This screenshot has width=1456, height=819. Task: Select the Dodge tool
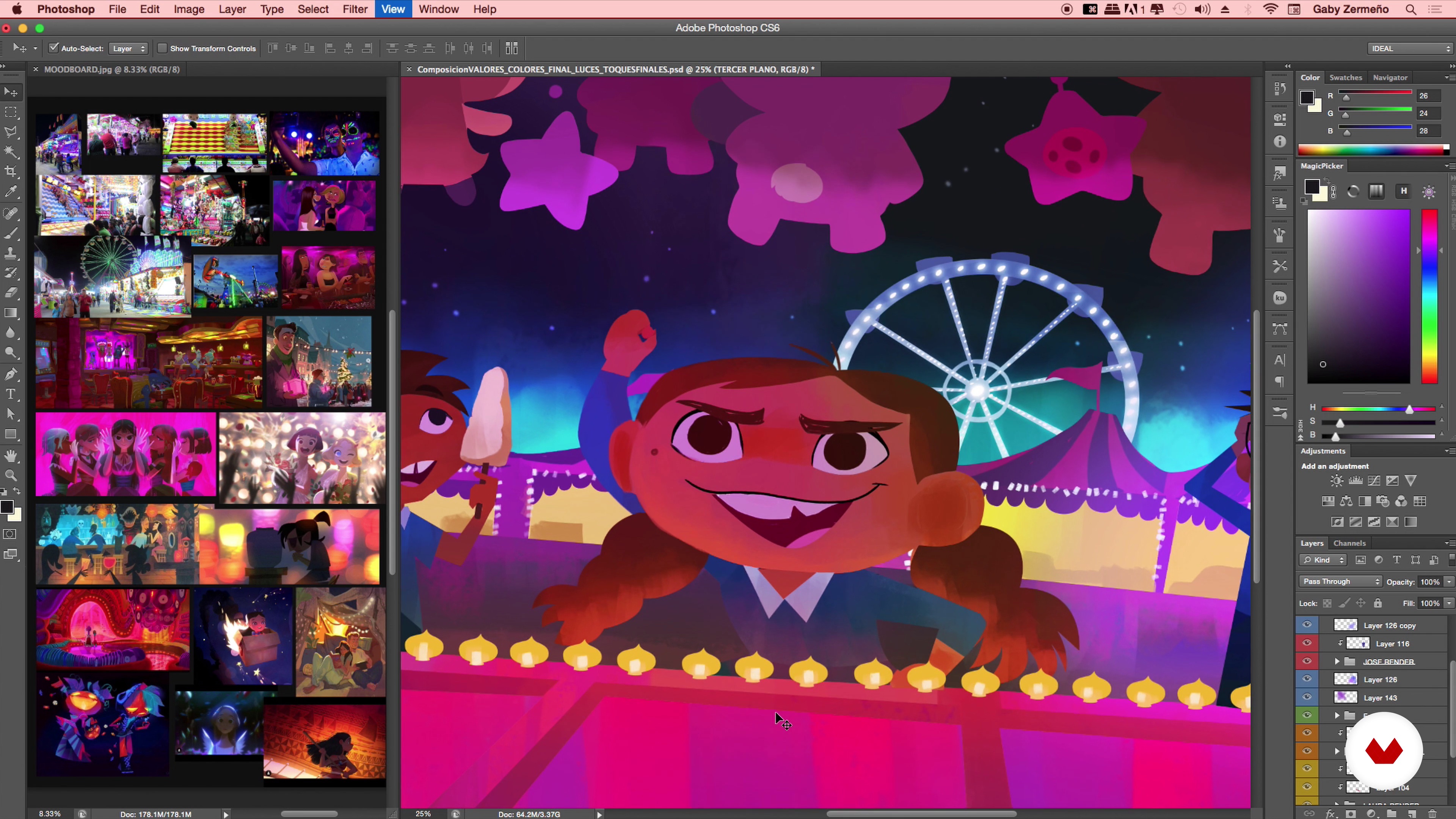(x=11, y=353)
